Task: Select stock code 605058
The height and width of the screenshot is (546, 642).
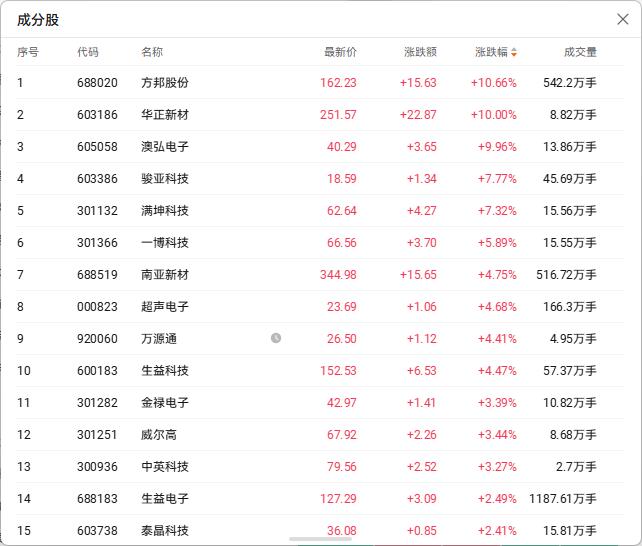Action: click(x=97, y=147)
